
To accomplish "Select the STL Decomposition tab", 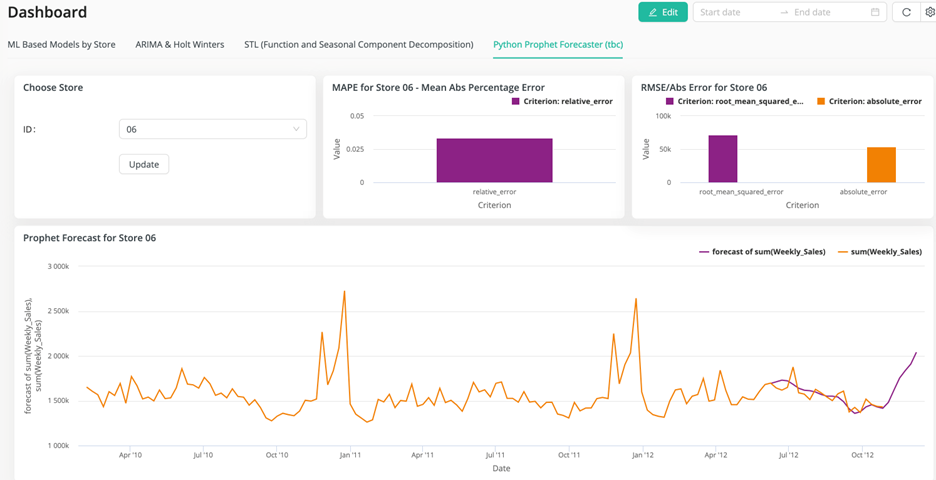I will pyautogui.click(x=357, y=45).
